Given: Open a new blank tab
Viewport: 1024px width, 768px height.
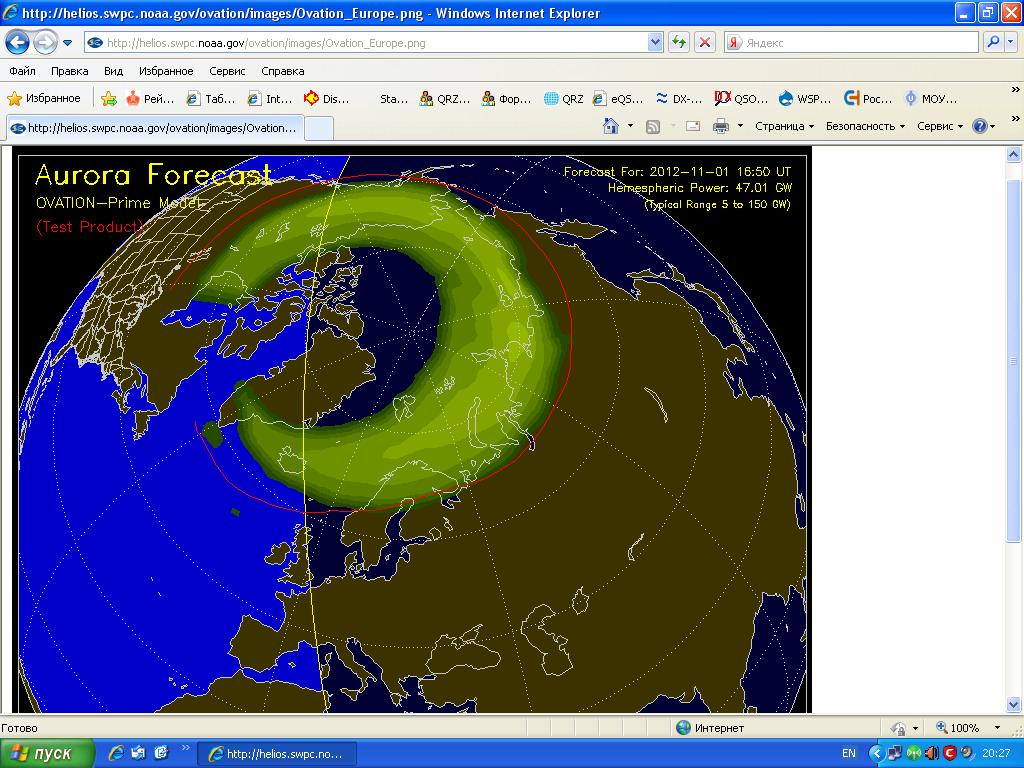Looking at the screenshot, I should pos(319,128).
